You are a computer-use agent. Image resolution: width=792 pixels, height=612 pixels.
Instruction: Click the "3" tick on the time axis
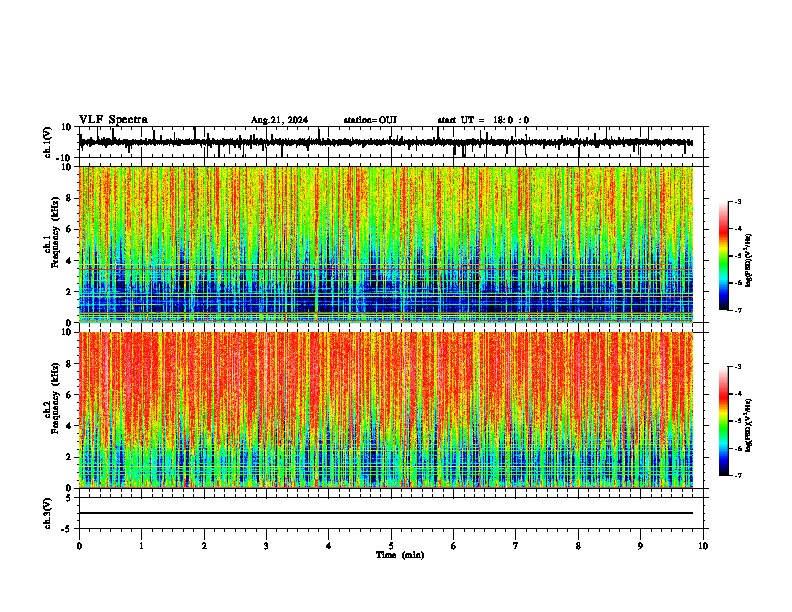click(266, 546)
